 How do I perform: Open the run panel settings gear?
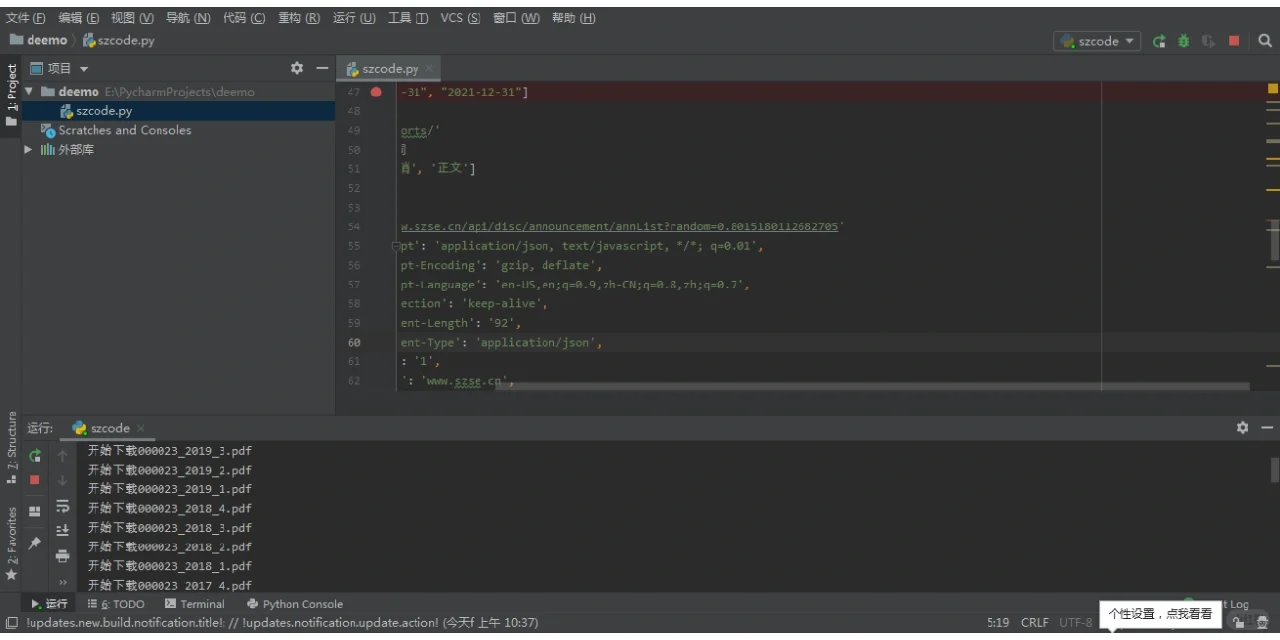click(x=1241, y=427)
